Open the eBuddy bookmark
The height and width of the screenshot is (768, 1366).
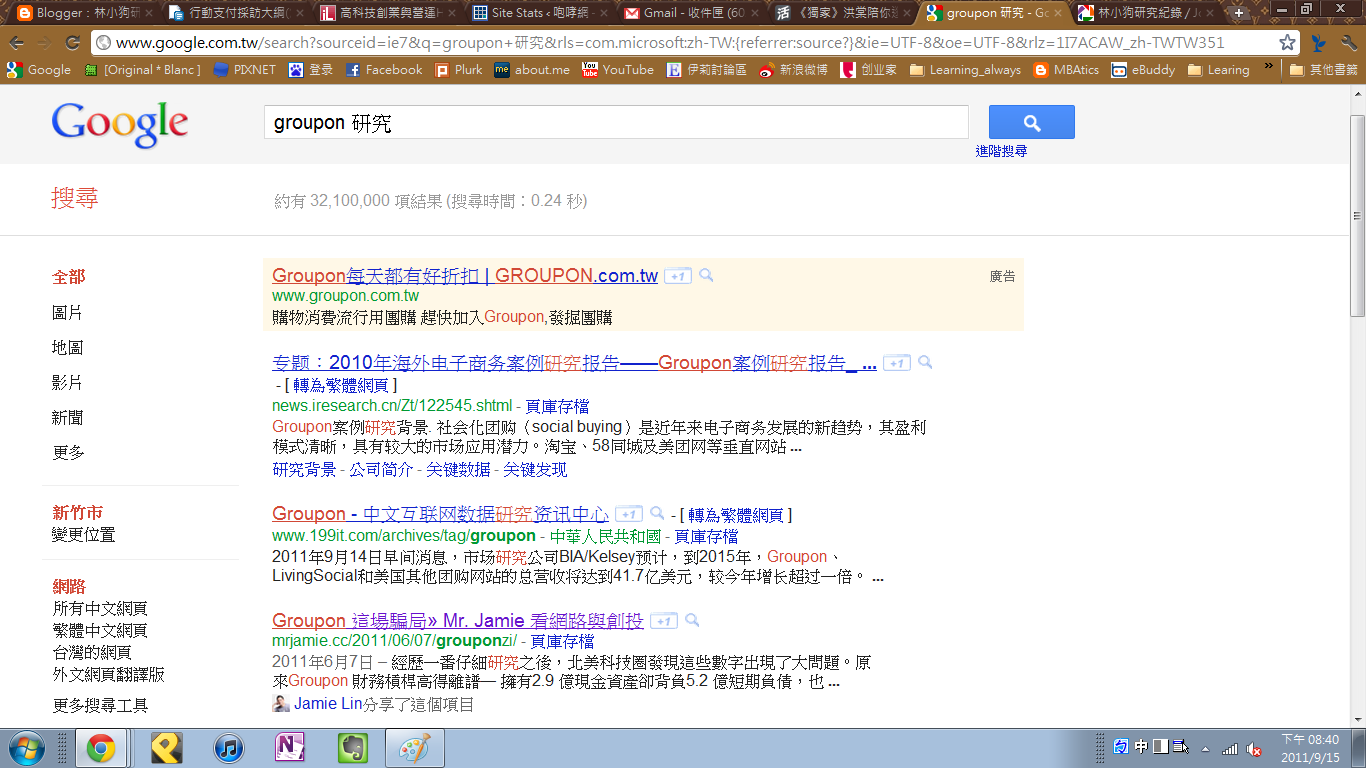[x=1142, y=70]
